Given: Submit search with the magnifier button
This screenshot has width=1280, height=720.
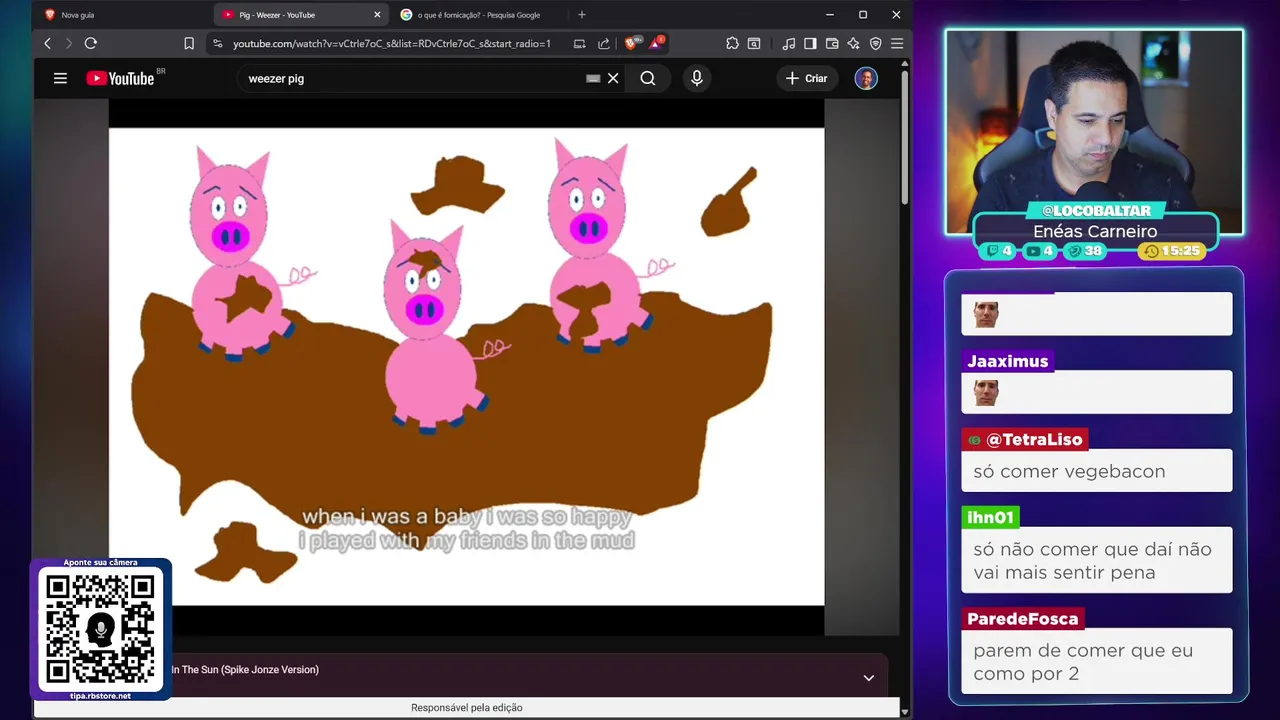Looking at the screenshot, I should pos(648,78).
